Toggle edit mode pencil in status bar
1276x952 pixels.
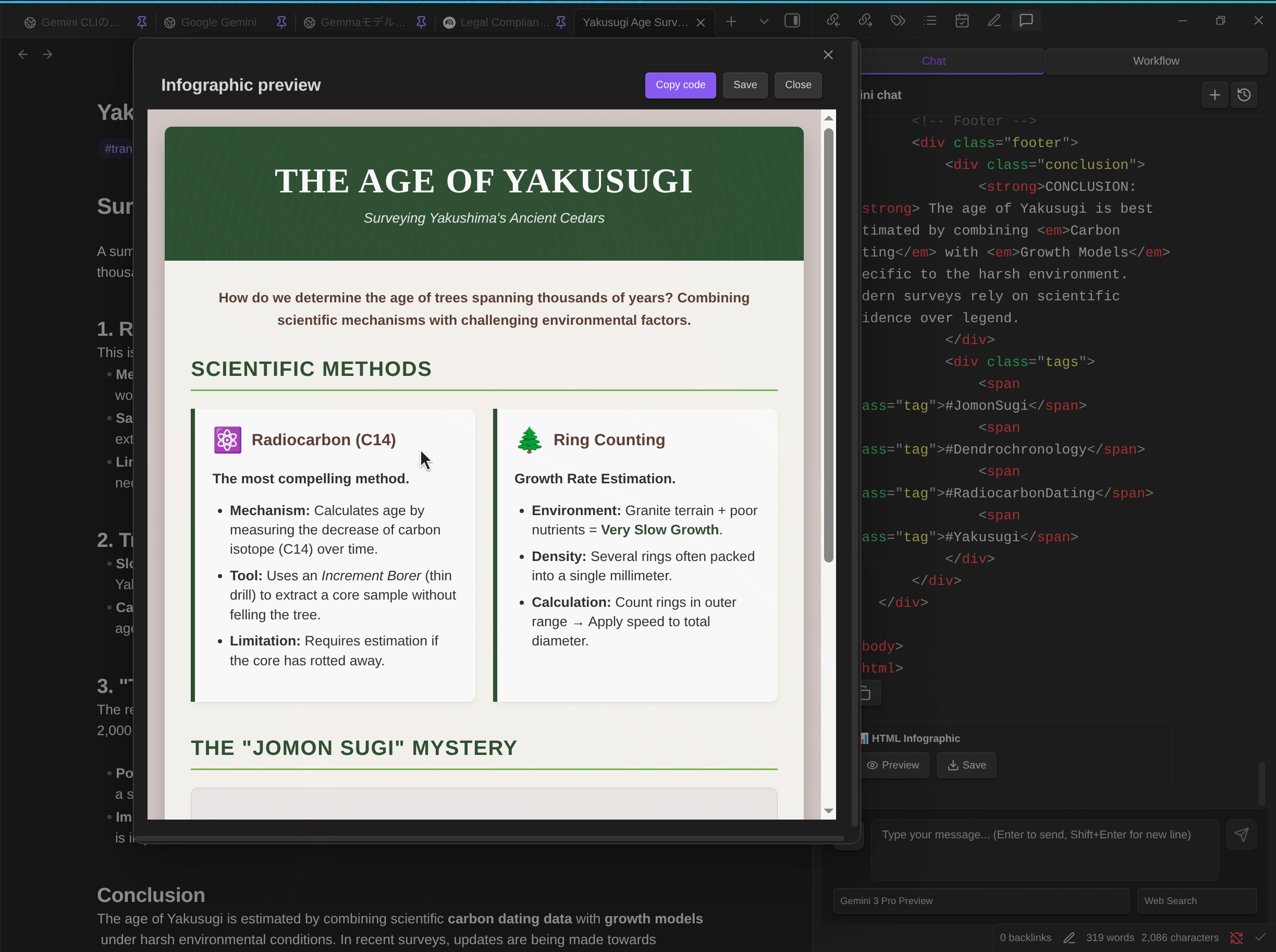(1069, 937)
